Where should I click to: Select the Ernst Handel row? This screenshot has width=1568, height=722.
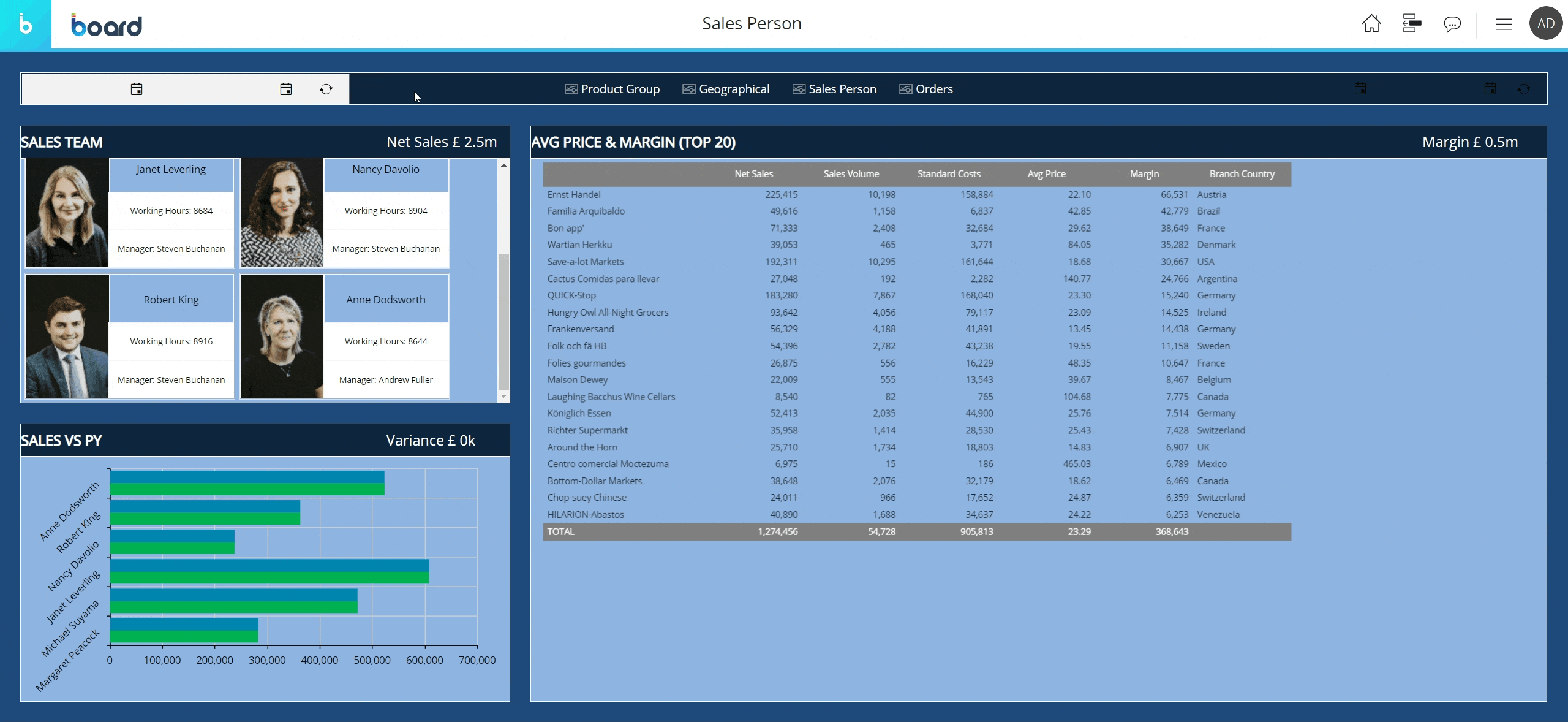point(917,194)
